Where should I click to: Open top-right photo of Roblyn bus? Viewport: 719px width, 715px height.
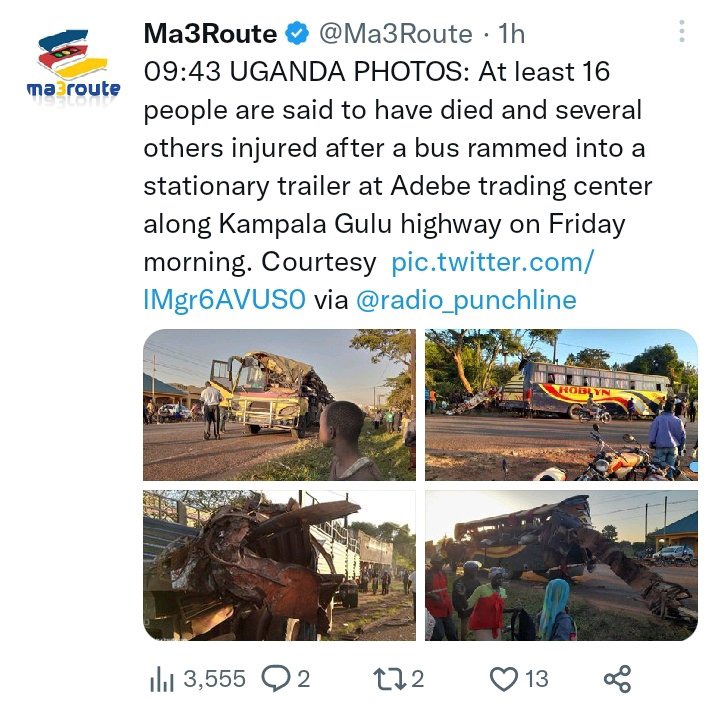pyautogui.click(x=561, y=405)
